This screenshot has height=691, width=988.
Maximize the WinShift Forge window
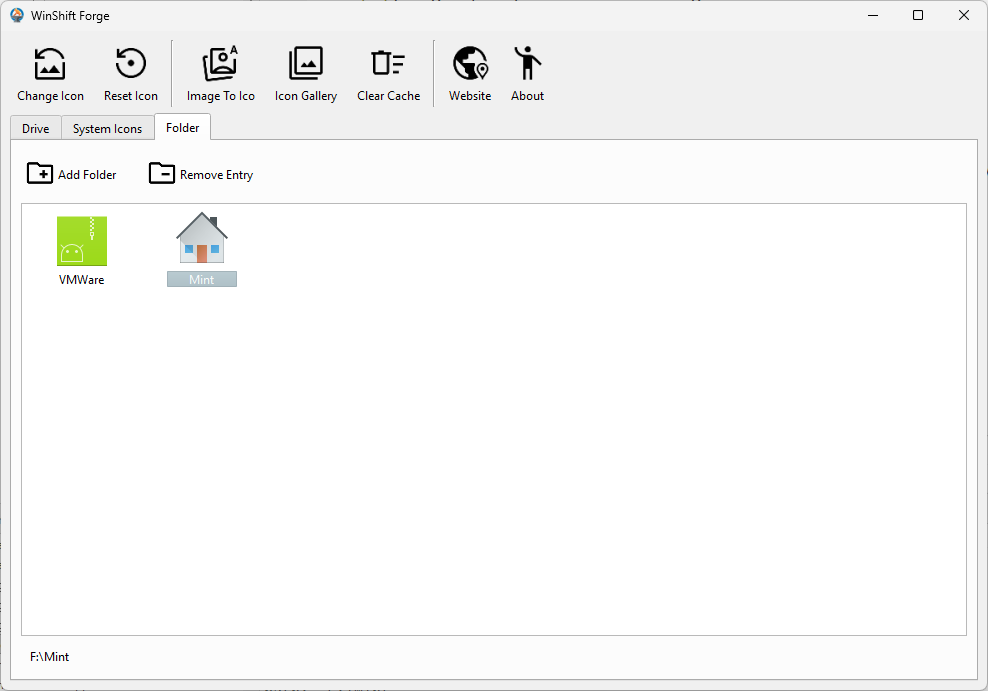click(918, 15)
